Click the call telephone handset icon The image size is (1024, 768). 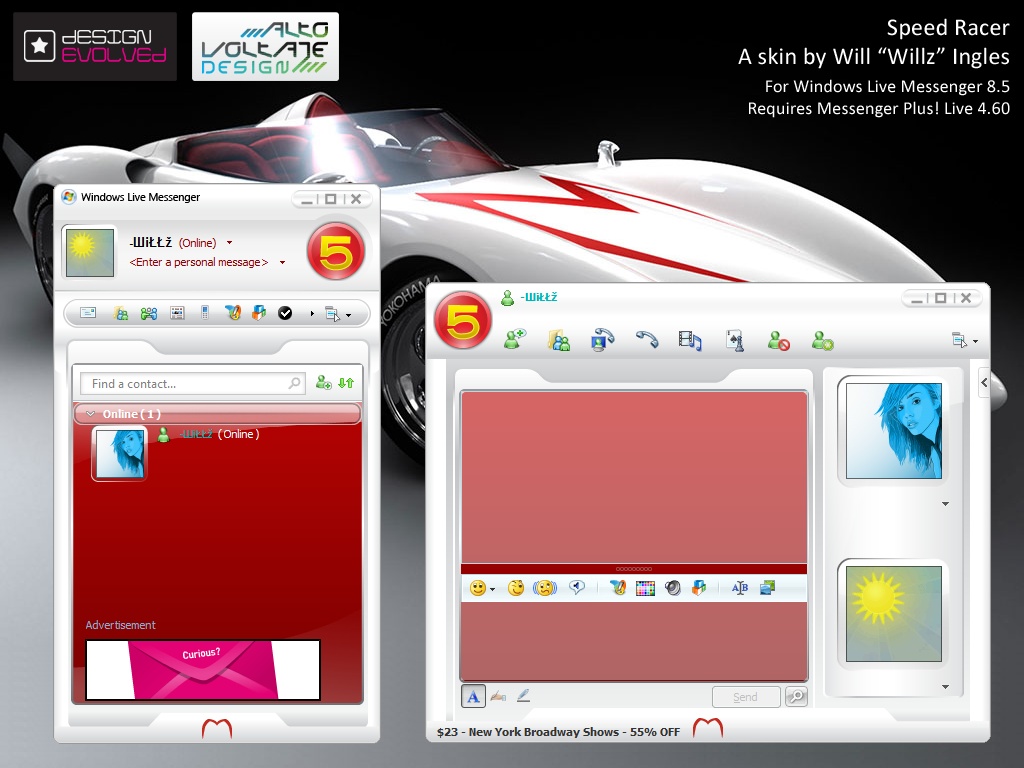pyautogui.click(x=647, y=339)
